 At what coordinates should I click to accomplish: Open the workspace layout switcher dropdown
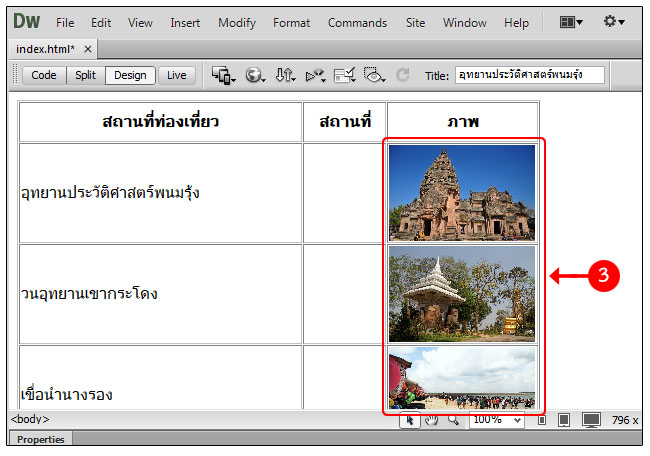[x=571, y=21]
